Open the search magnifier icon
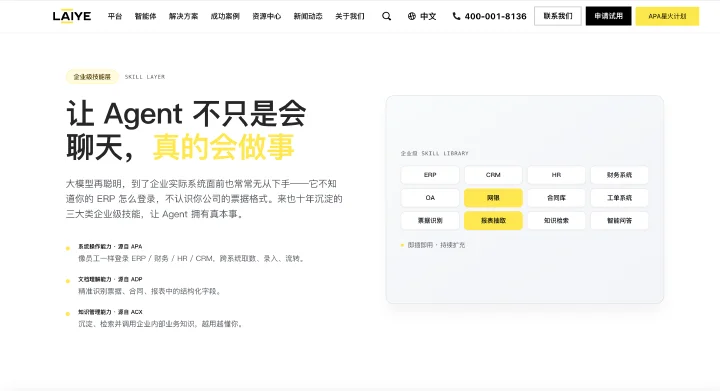The width and height of the screenshot is (720, 391). [x=387, y=16]
